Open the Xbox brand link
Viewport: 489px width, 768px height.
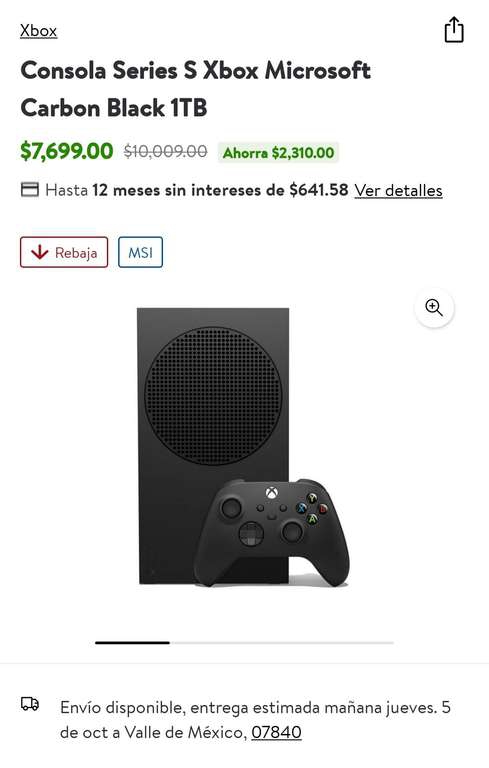[x=39, y=31]
